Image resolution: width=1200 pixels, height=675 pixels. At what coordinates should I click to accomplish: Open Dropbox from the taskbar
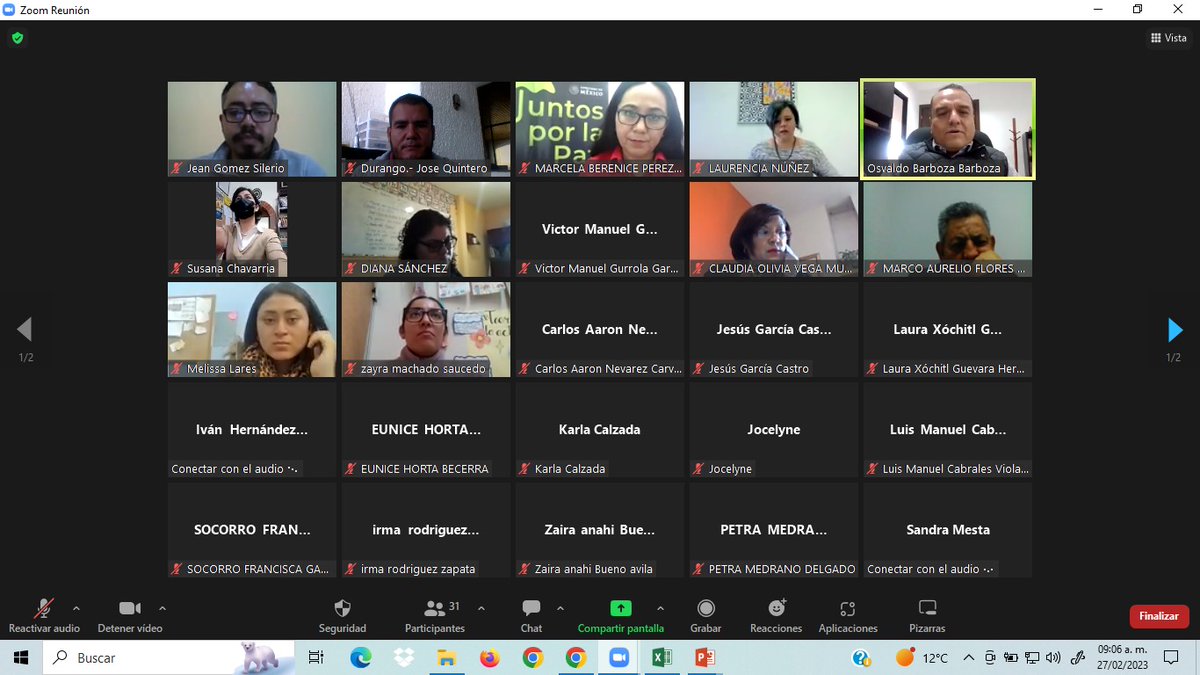tap(403, 657)
